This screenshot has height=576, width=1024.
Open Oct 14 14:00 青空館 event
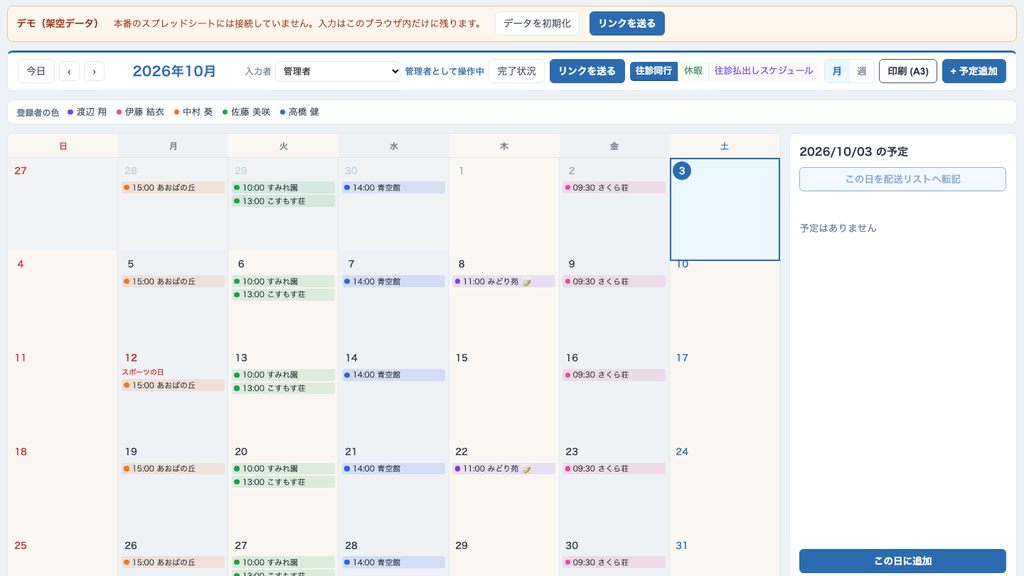[394, 376]
